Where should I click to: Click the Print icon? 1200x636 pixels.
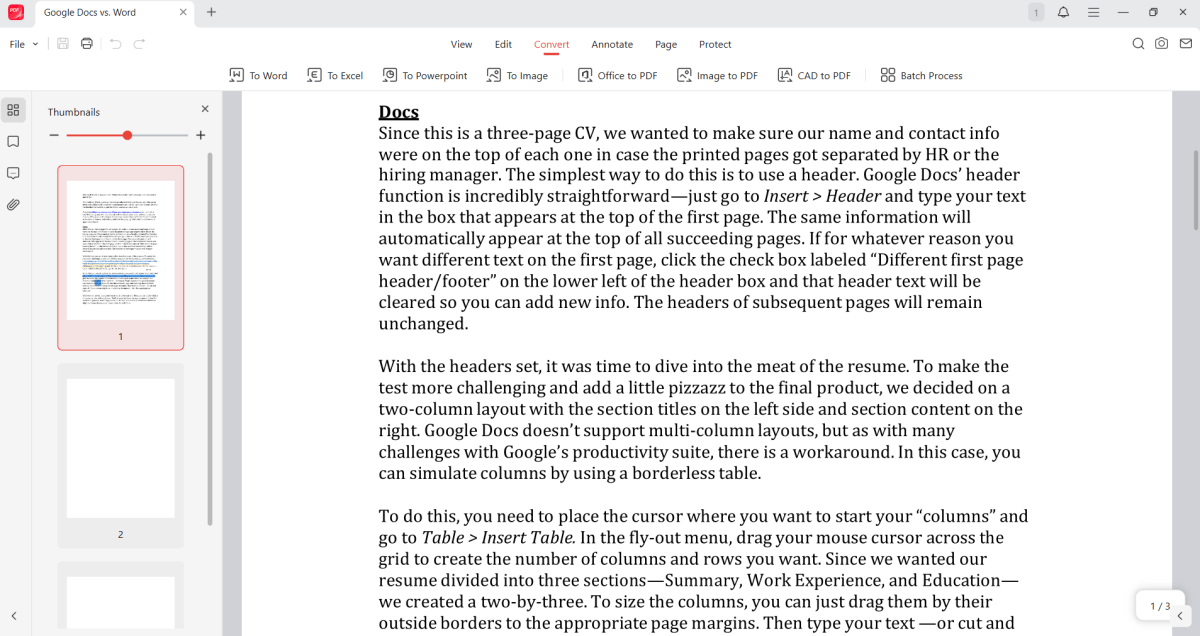[87, 44]
